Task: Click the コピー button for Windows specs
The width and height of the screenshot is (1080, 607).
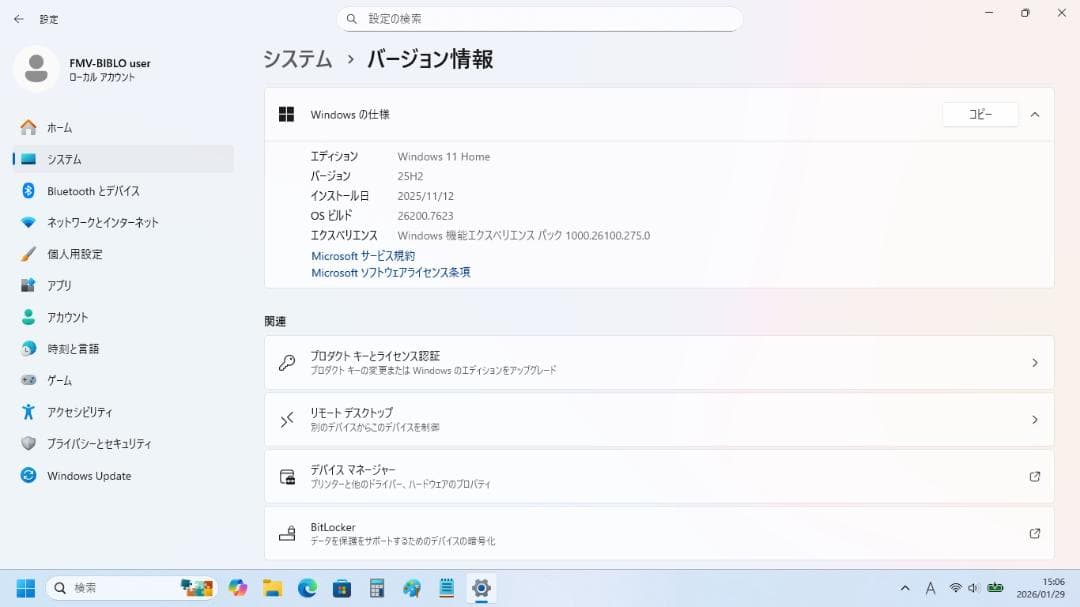Action: click(x=979, y=114)
